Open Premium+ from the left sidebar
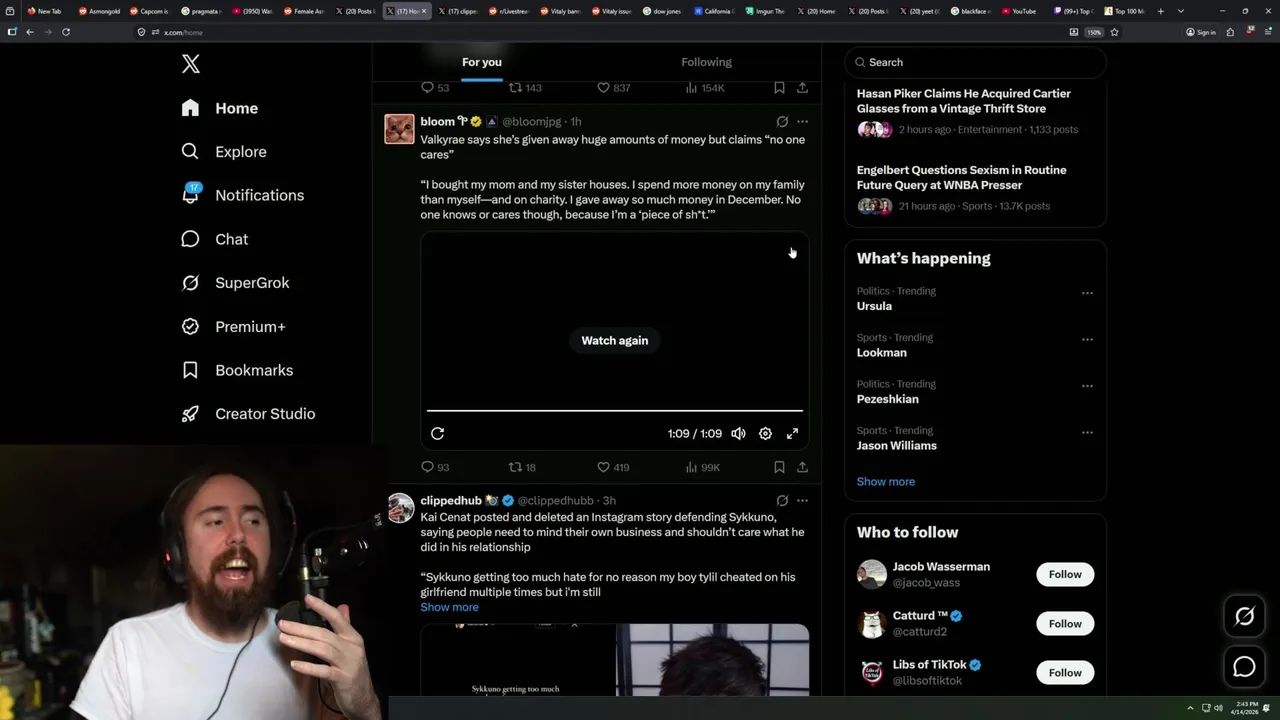 pos(233,326)
